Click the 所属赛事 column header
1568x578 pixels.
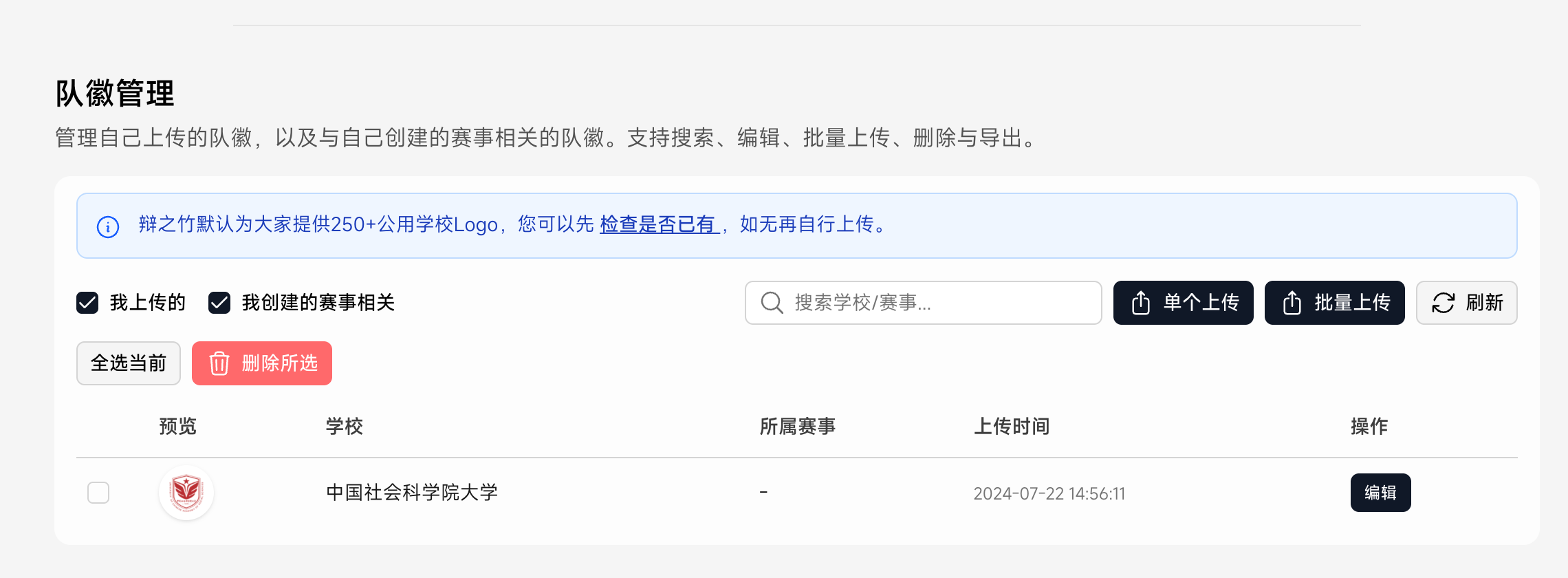click(x=797, y=427)
